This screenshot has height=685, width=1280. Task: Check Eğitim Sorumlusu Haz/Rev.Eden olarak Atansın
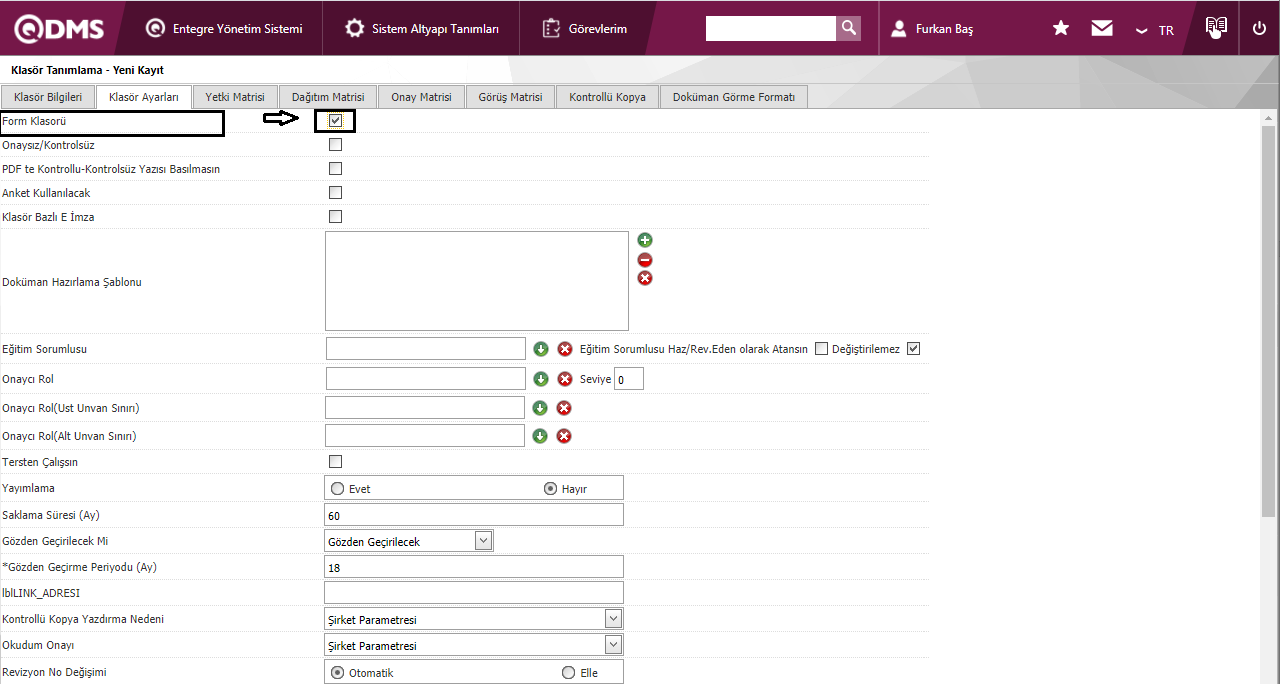821,349
